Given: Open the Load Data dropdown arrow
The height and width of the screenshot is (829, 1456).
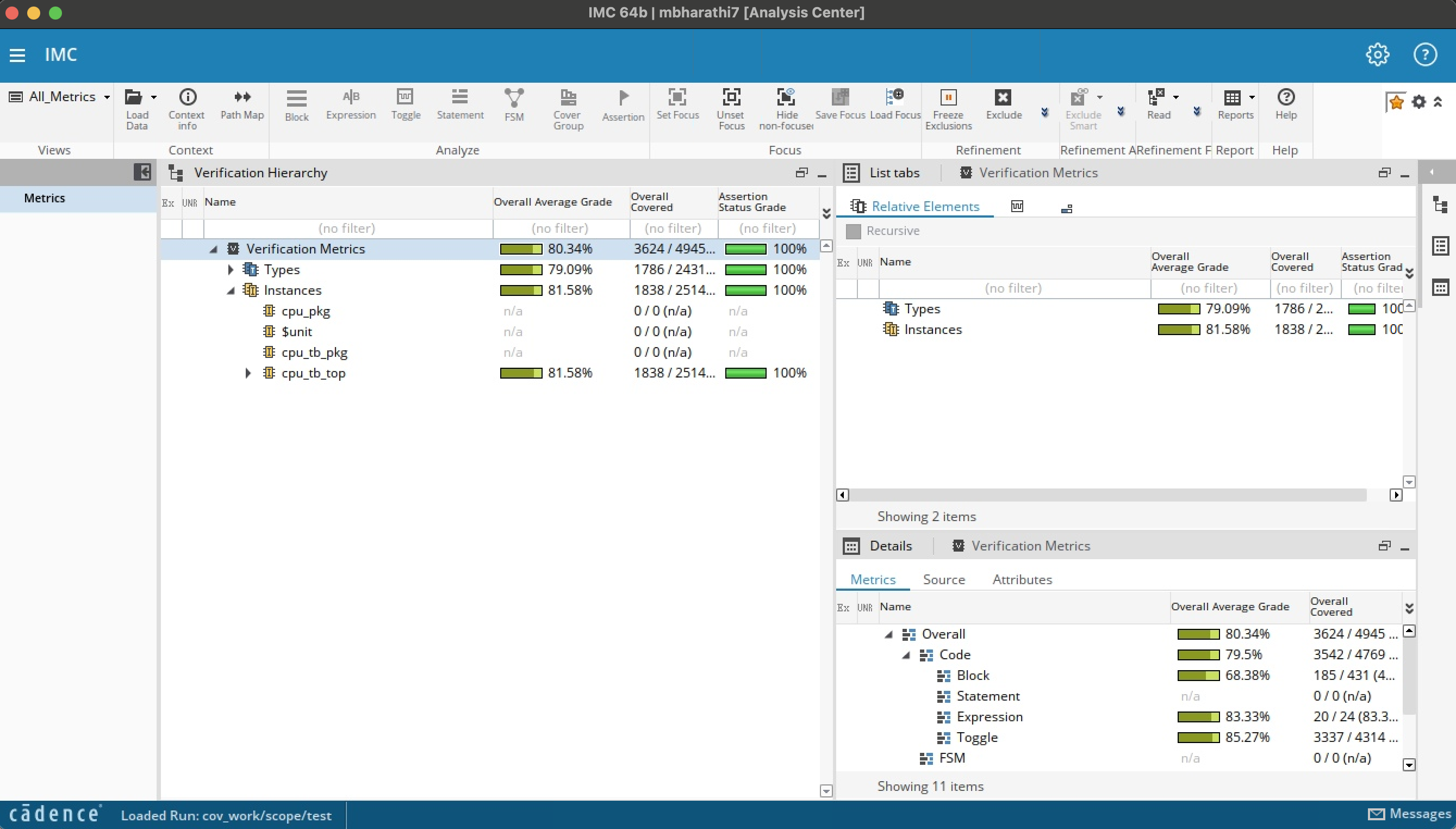Looking at the screenshot, I should 154,97.
